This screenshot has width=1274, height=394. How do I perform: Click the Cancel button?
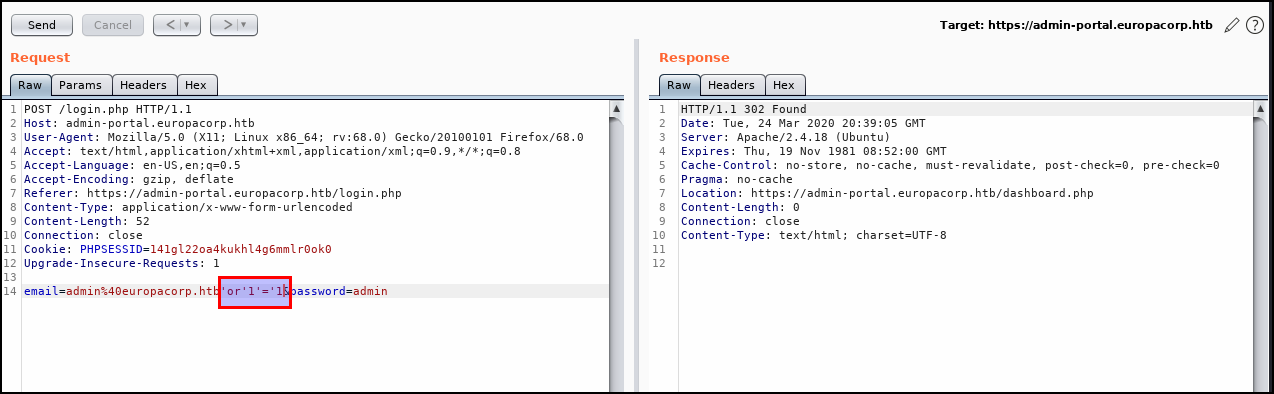pos(113,24)
